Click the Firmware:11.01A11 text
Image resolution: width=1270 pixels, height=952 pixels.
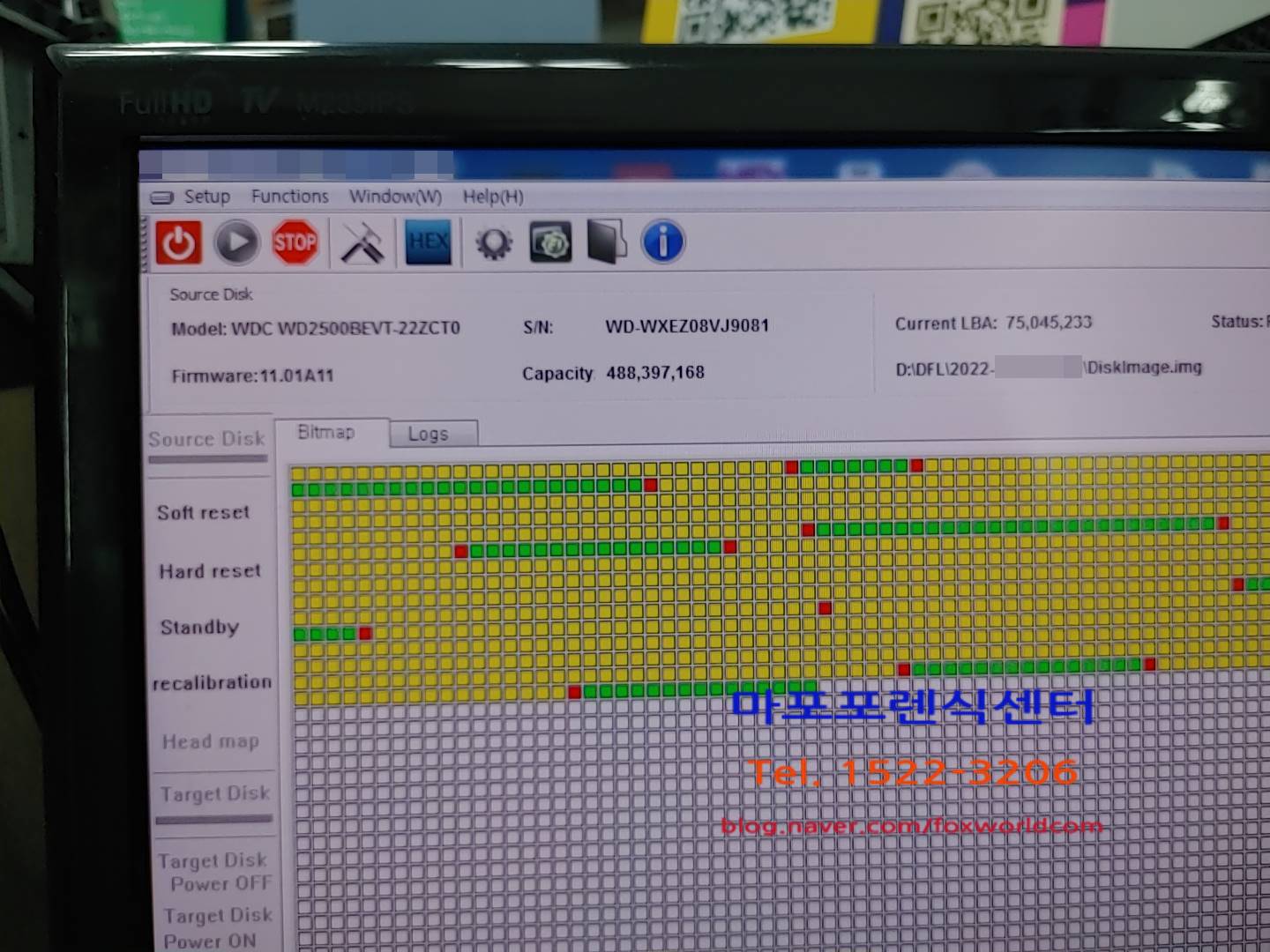point(253,376)
